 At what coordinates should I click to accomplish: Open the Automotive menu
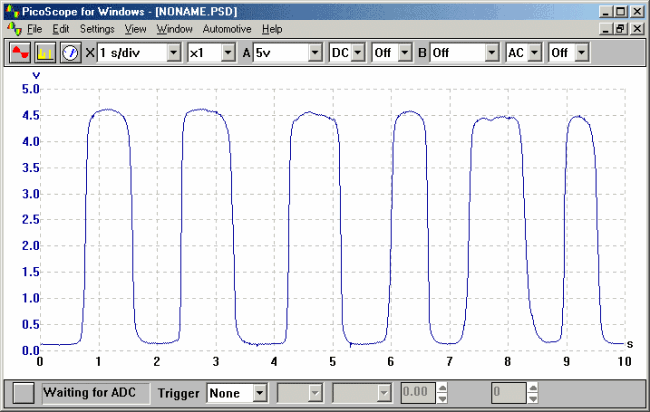pyautogui.click(x=227, y=29)
